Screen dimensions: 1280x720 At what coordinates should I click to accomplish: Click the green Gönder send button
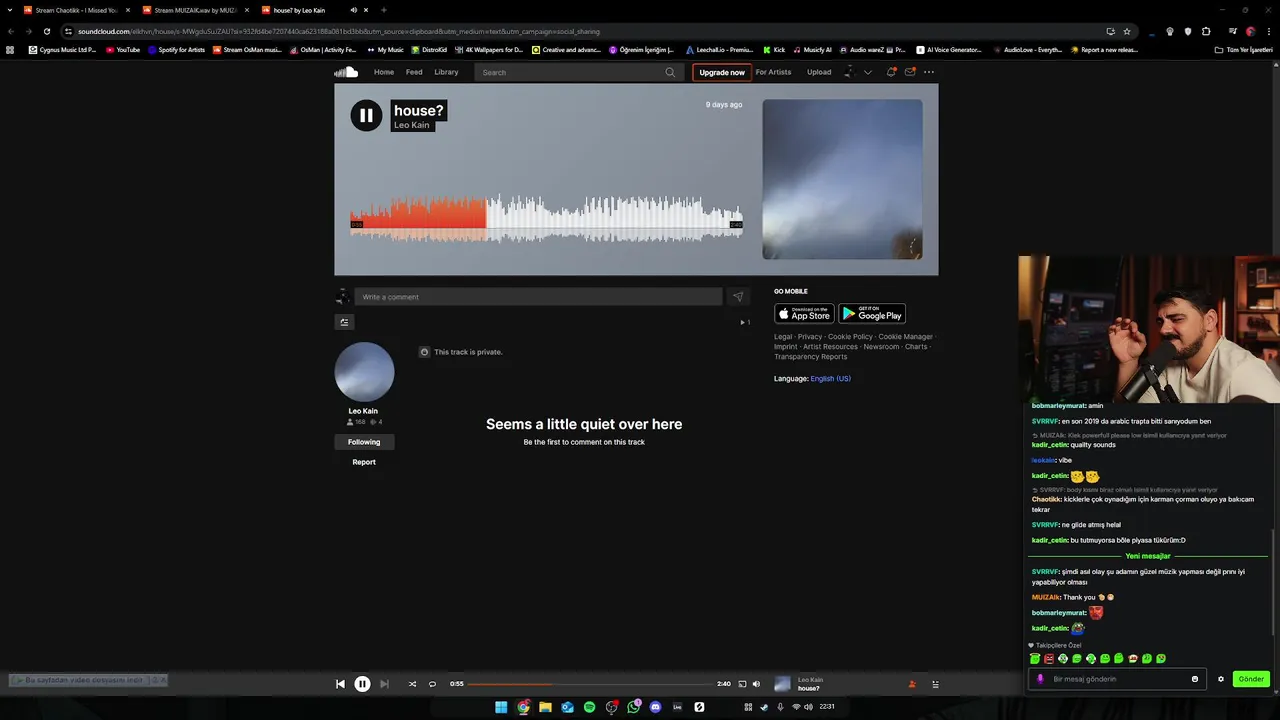[x=1251, y=679]
